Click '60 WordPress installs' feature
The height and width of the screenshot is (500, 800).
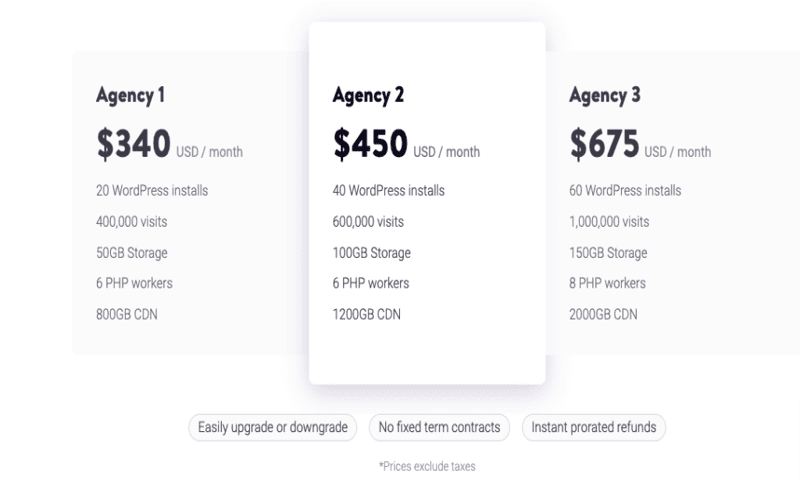tap(626, 191)
